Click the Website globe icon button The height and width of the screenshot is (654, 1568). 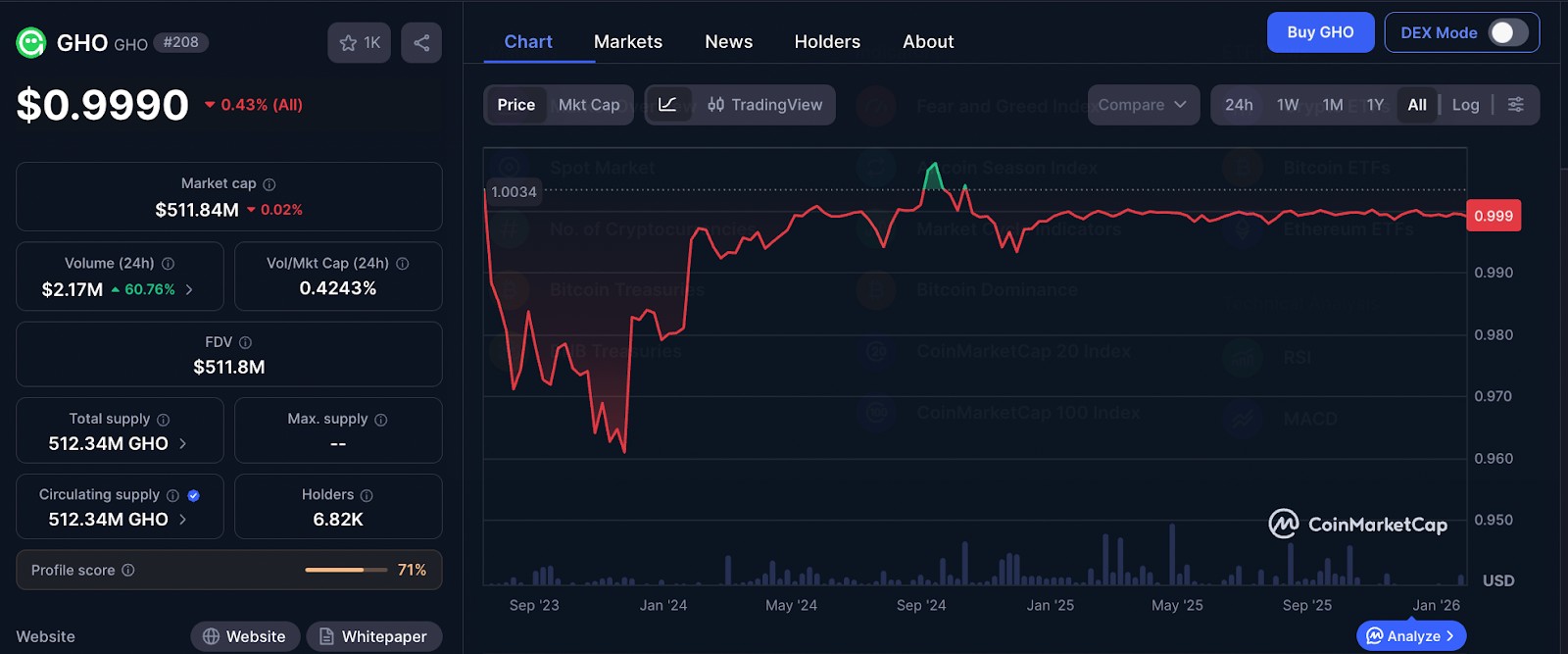(x=247, y=636)
